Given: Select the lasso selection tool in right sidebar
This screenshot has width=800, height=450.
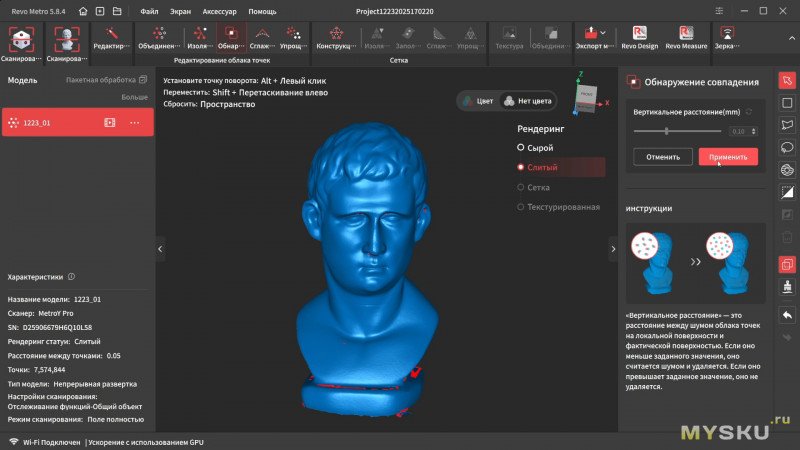Looking at the screenshot, I should (787, 146).
